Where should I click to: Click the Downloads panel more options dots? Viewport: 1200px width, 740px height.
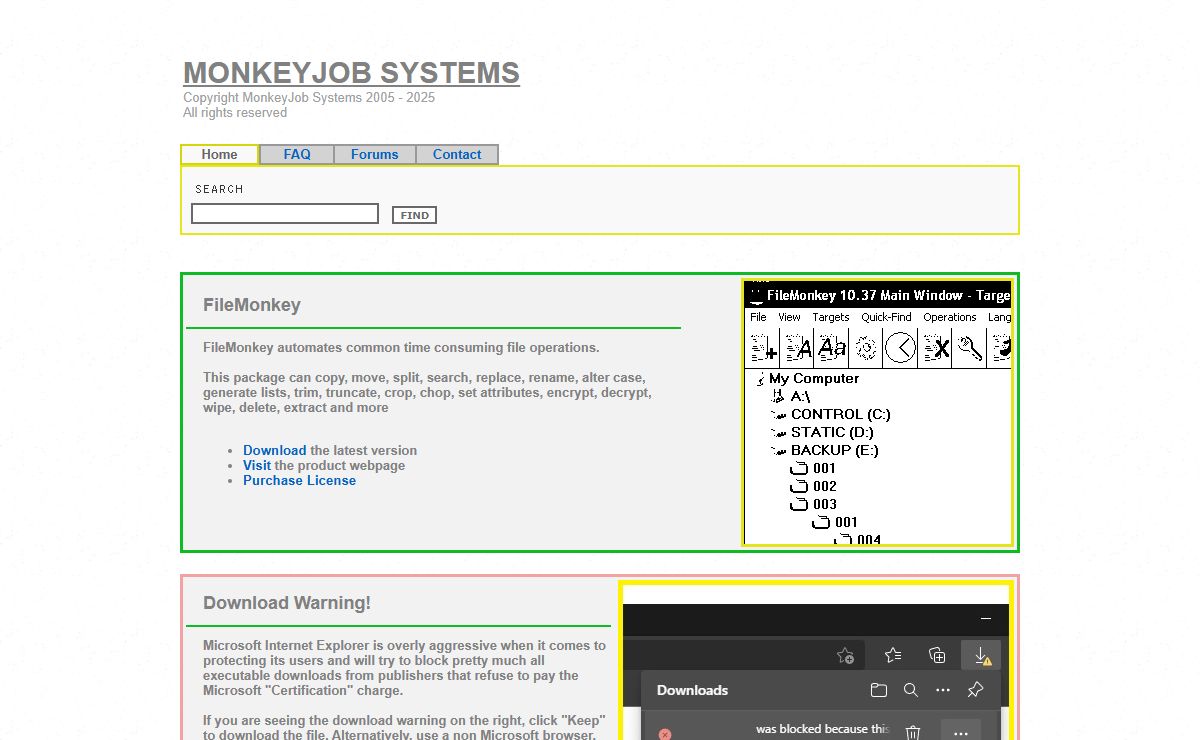coord(942,690)
